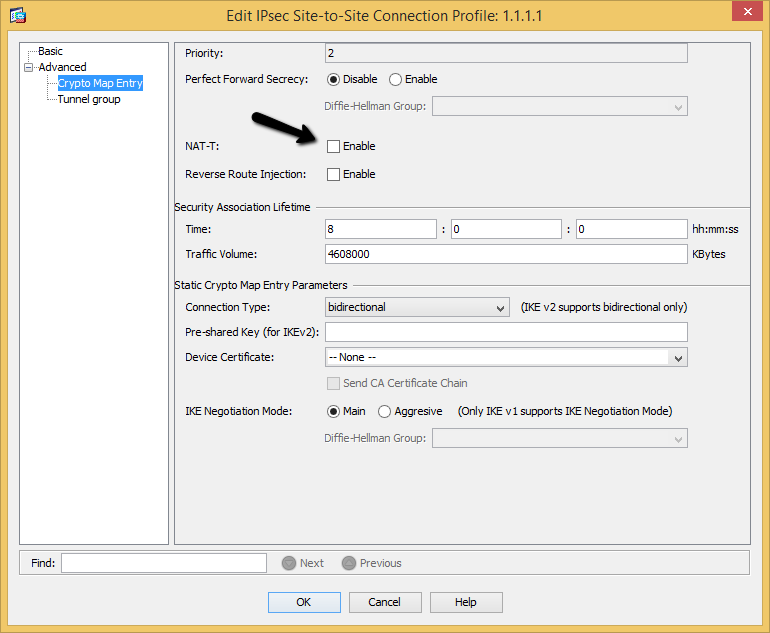Collapse the Advanced tree node
Image resolution: width=770 pixels, height=633 pixels.
28,67
